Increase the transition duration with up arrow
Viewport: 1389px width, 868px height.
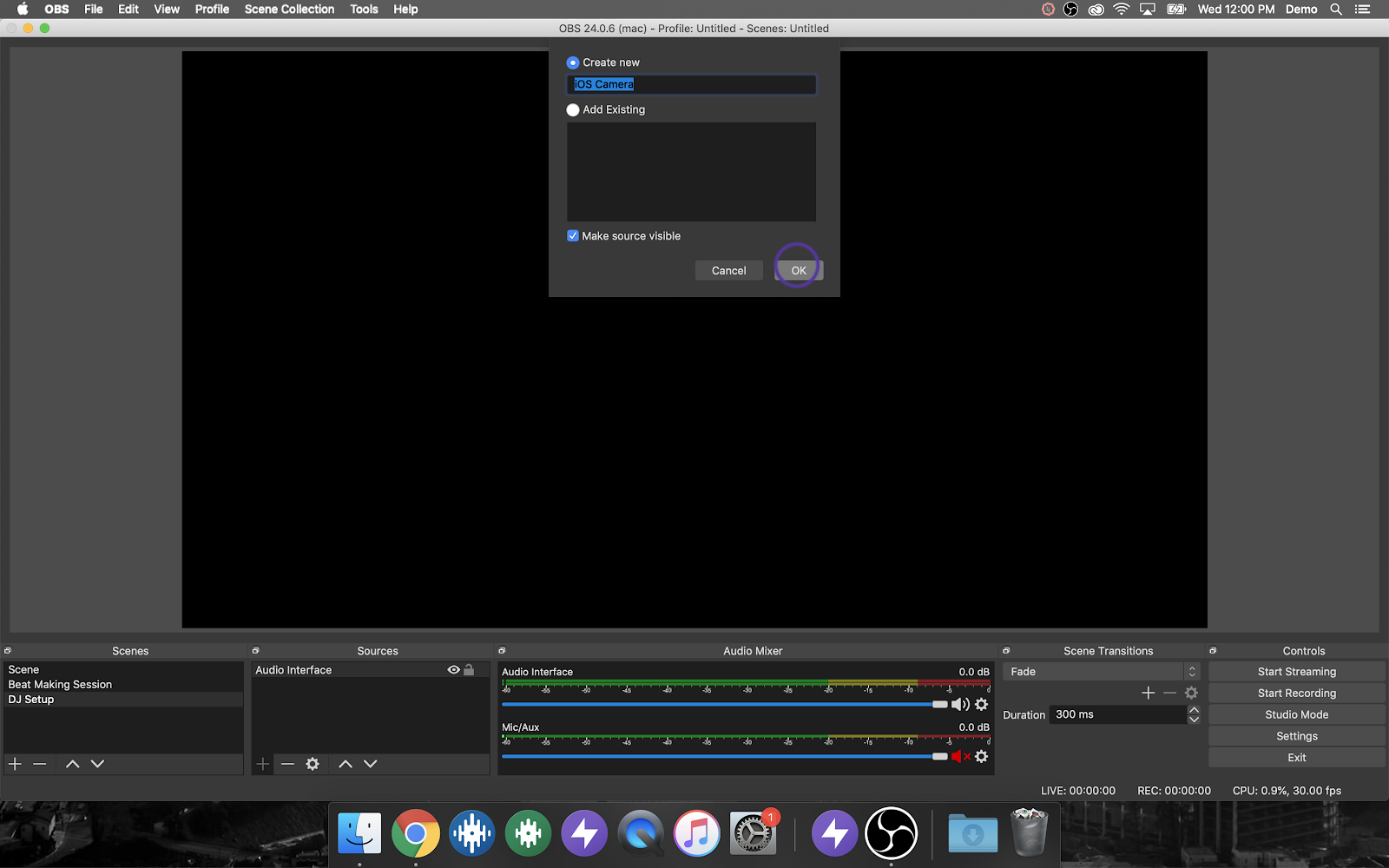point(1194,710)
